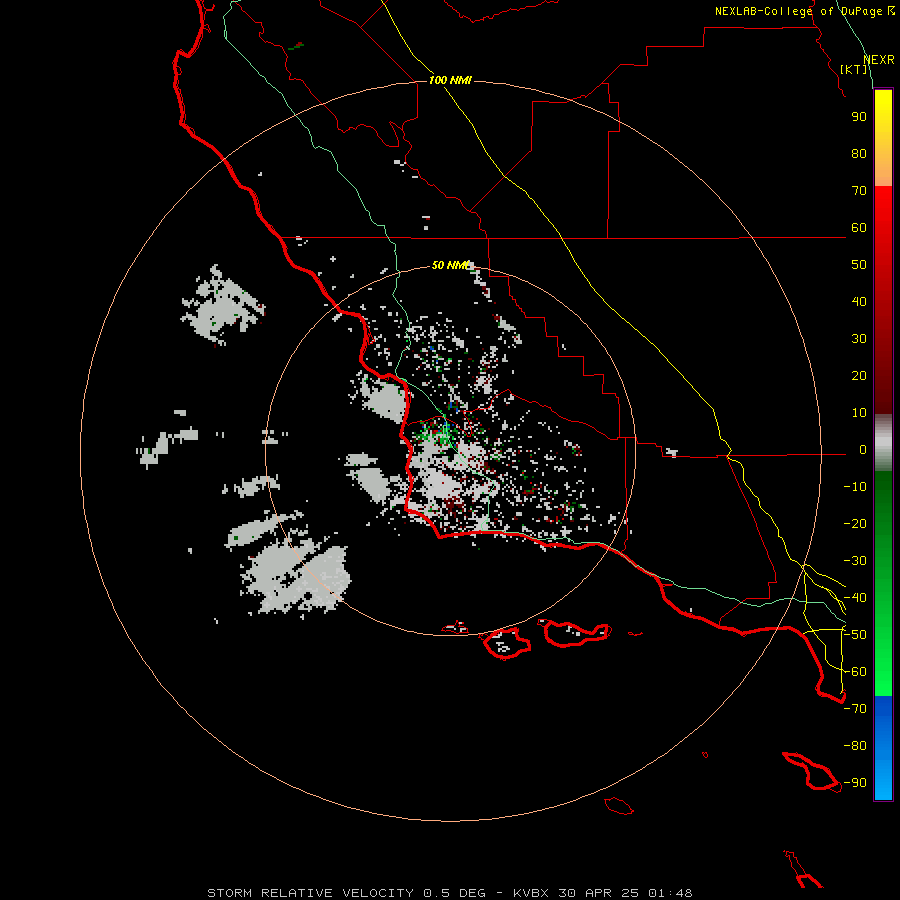Click the 20 value on the velocity scale
Screen dimensions: 900x900
click(859, 376)
